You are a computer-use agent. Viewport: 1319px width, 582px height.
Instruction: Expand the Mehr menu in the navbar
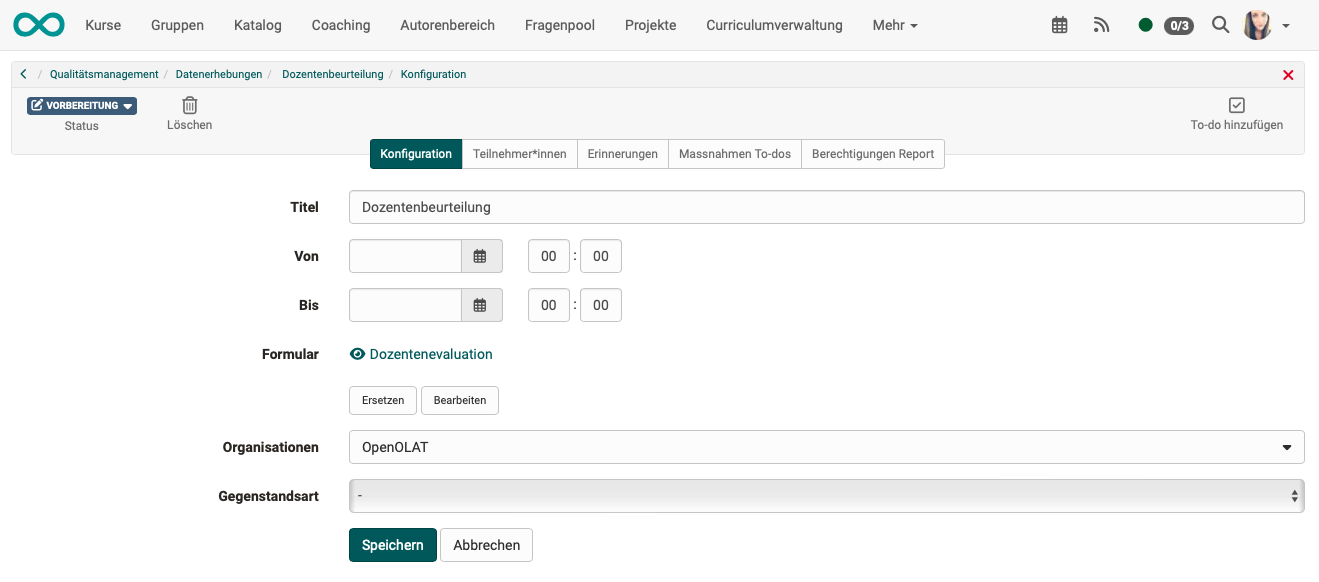893,25
